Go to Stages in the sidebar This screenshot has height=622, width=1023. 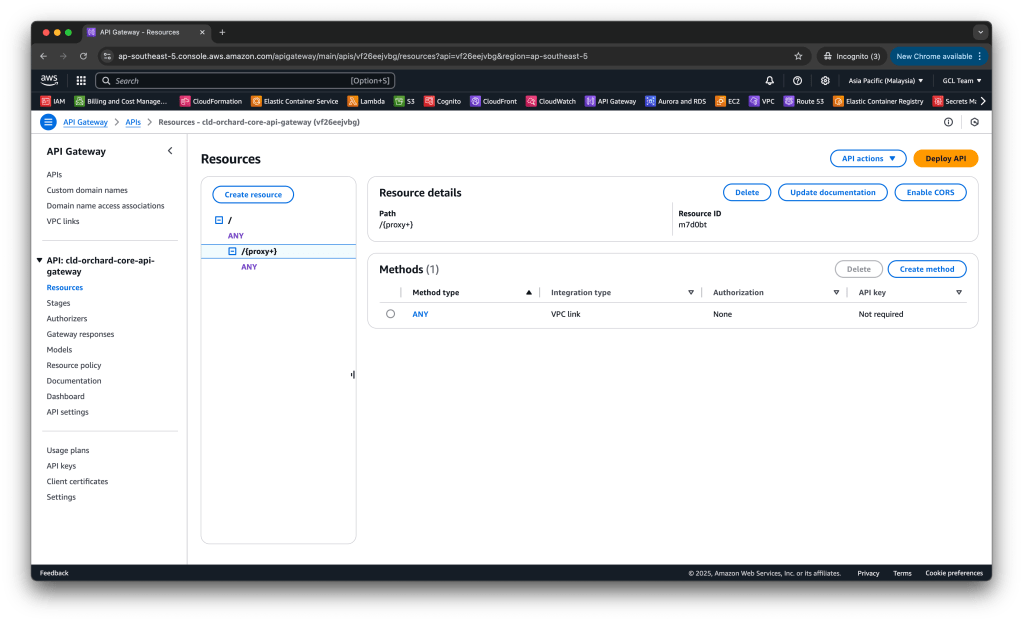(x=58, y=303)
